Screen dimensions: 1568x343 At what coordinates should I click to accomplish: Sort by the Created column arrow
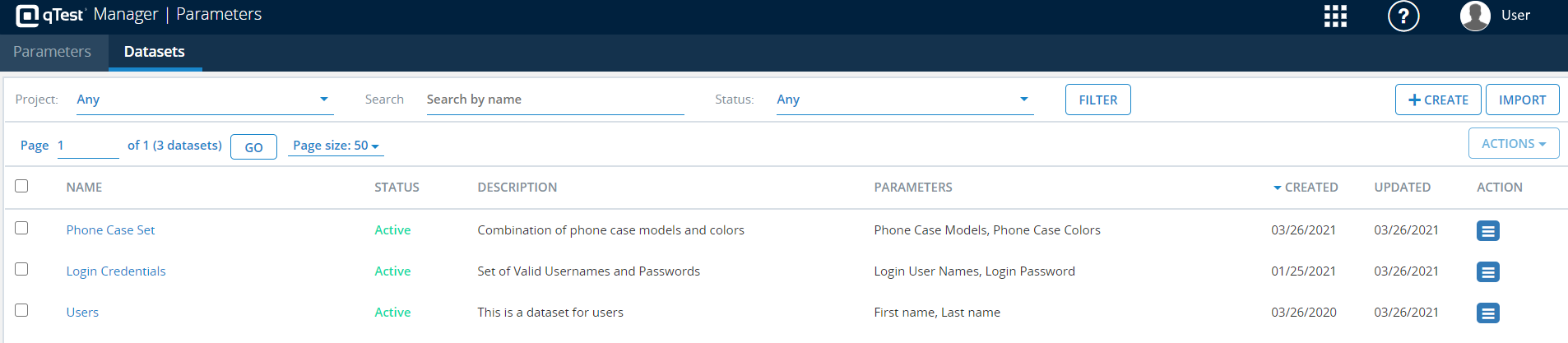(x=1278, y=188)
